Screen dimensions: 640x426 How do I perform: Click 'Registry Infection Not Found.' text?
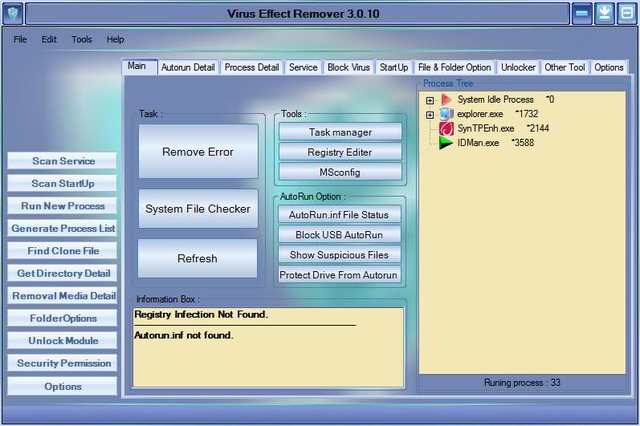[x=201, y=314]
